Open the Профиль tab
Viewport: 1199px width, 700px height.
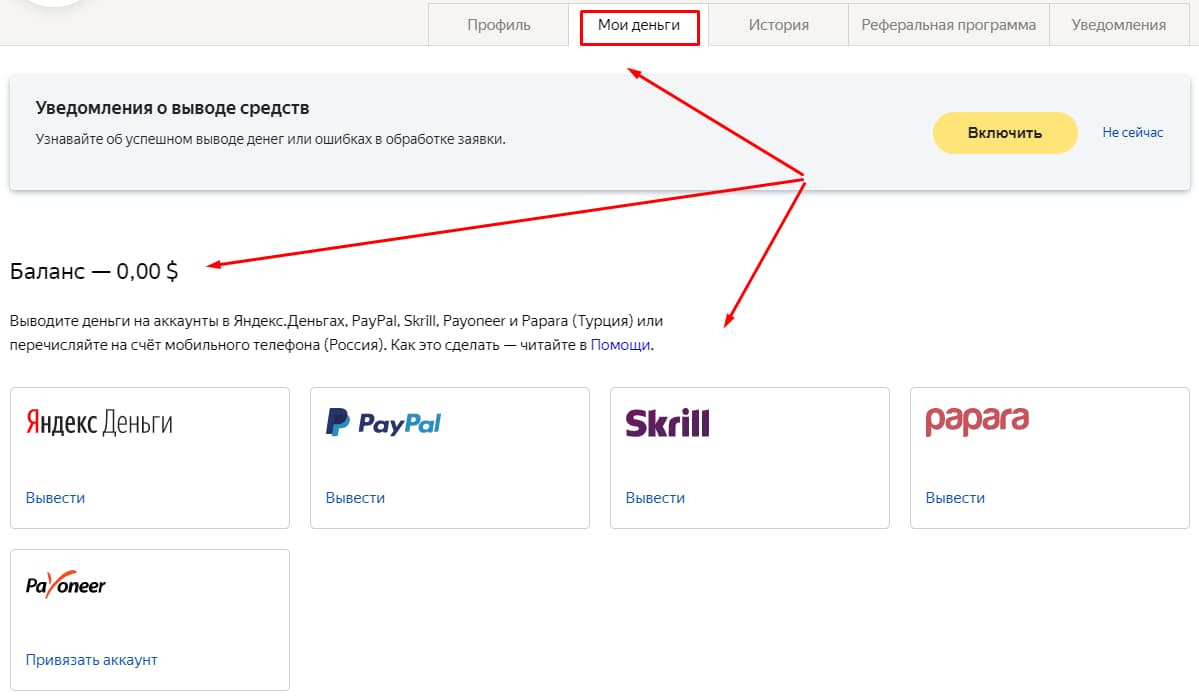click(x=498, y=25)
